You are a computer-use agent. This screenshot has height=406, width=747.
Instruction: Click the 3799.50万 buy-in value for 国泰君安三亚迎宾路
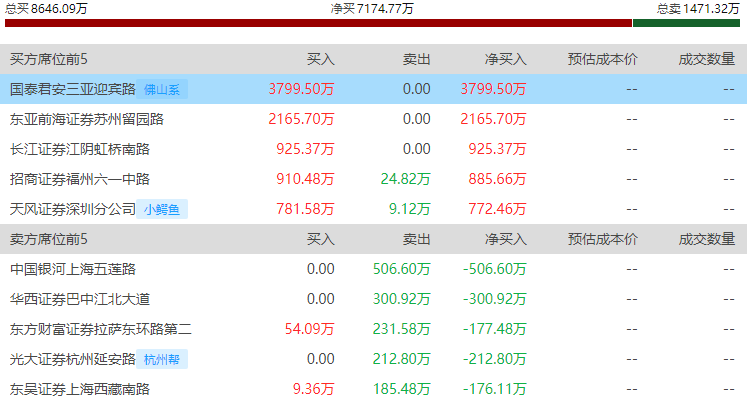click(302, 89)
